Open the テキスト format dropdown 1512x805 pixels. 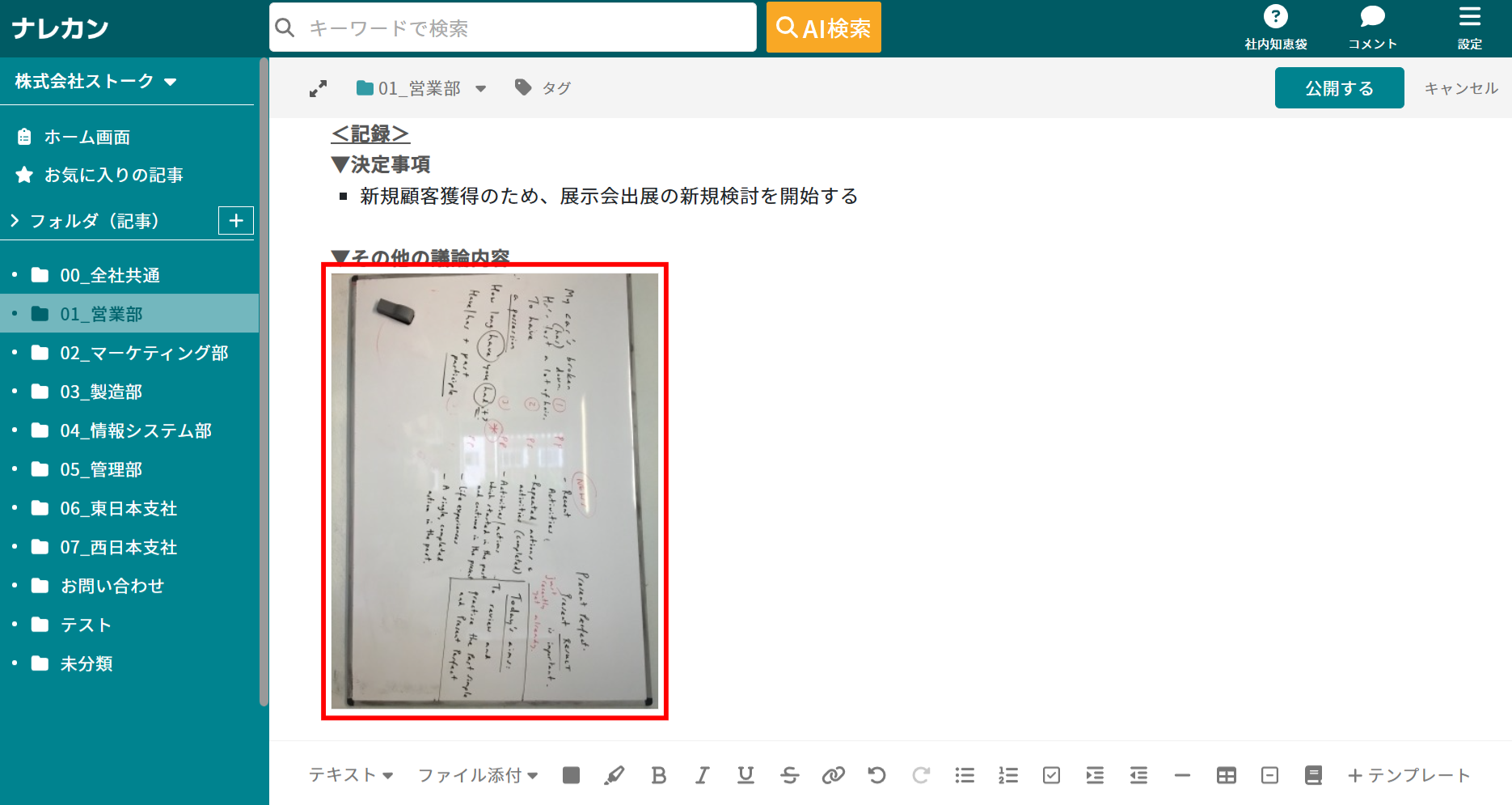[351, 775]
